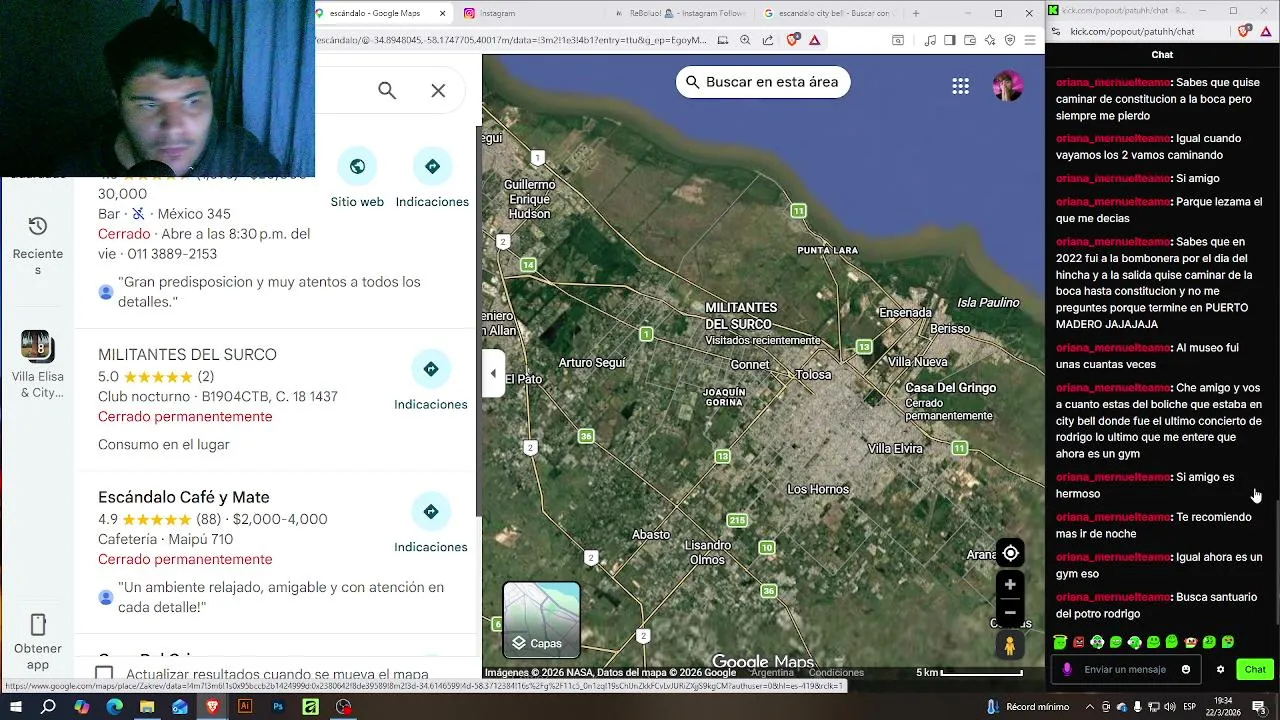Open the chat settings gear icon

click(x=1220, y=670)
